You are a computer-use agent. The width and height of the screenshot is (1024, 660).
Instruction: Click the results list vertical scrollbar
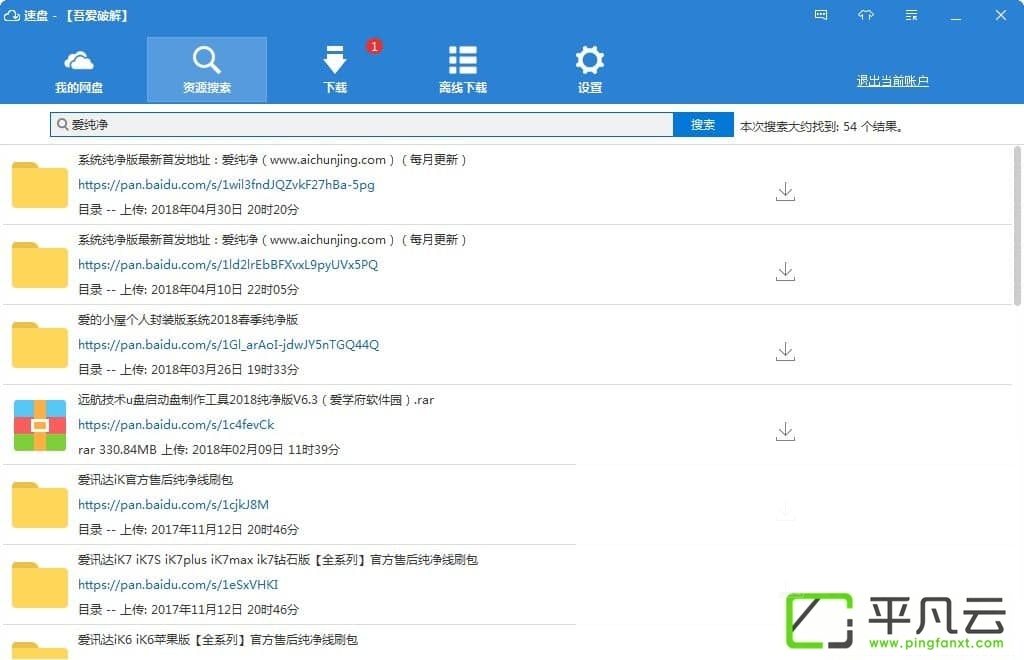click(x=1017, y=226)
